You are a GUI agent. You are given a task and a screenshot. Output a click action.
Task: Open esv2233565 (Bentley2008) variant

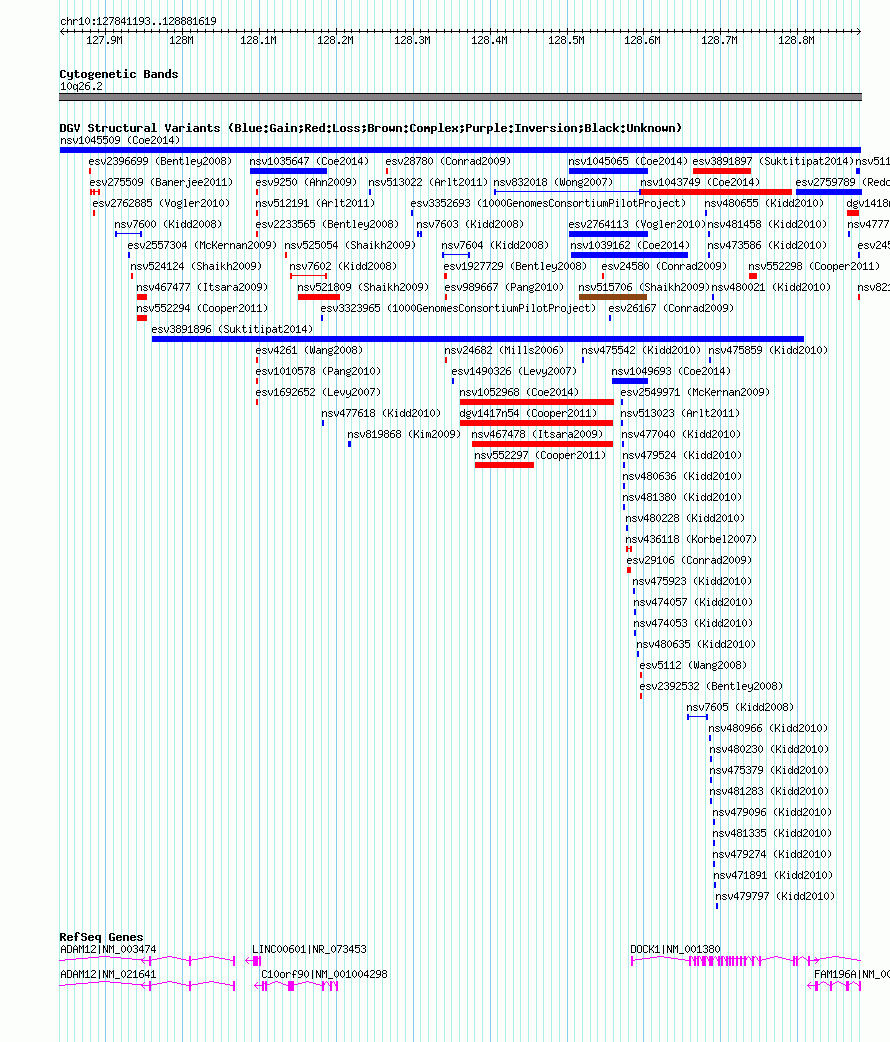point(327,225)
